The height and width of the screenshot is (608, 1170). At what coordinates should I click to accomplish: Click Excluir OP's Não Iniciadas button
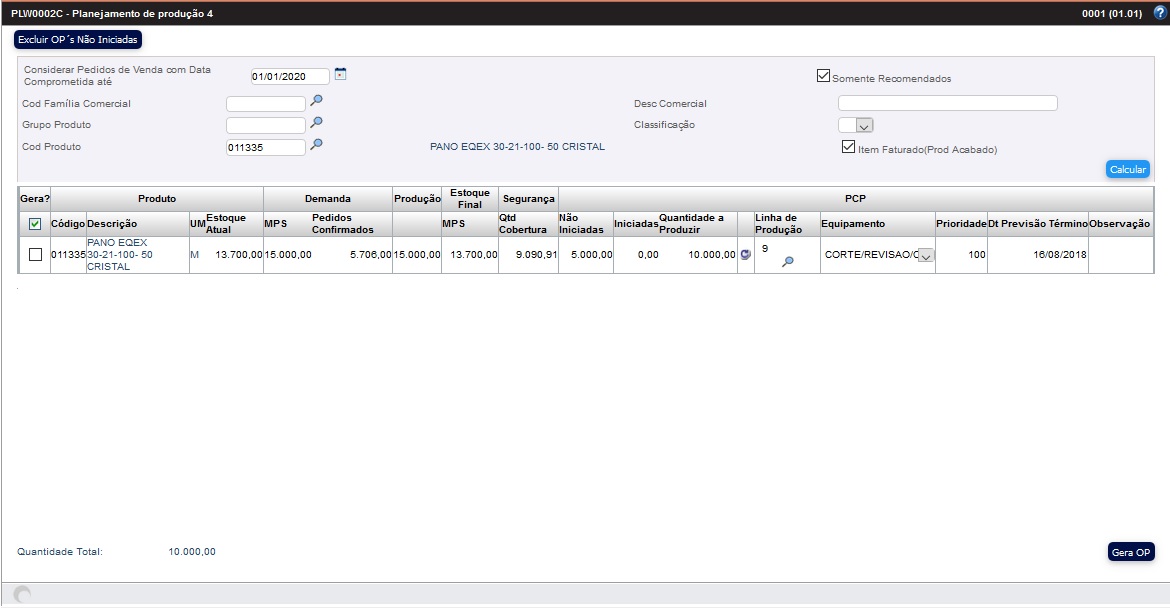click(78, 40)
